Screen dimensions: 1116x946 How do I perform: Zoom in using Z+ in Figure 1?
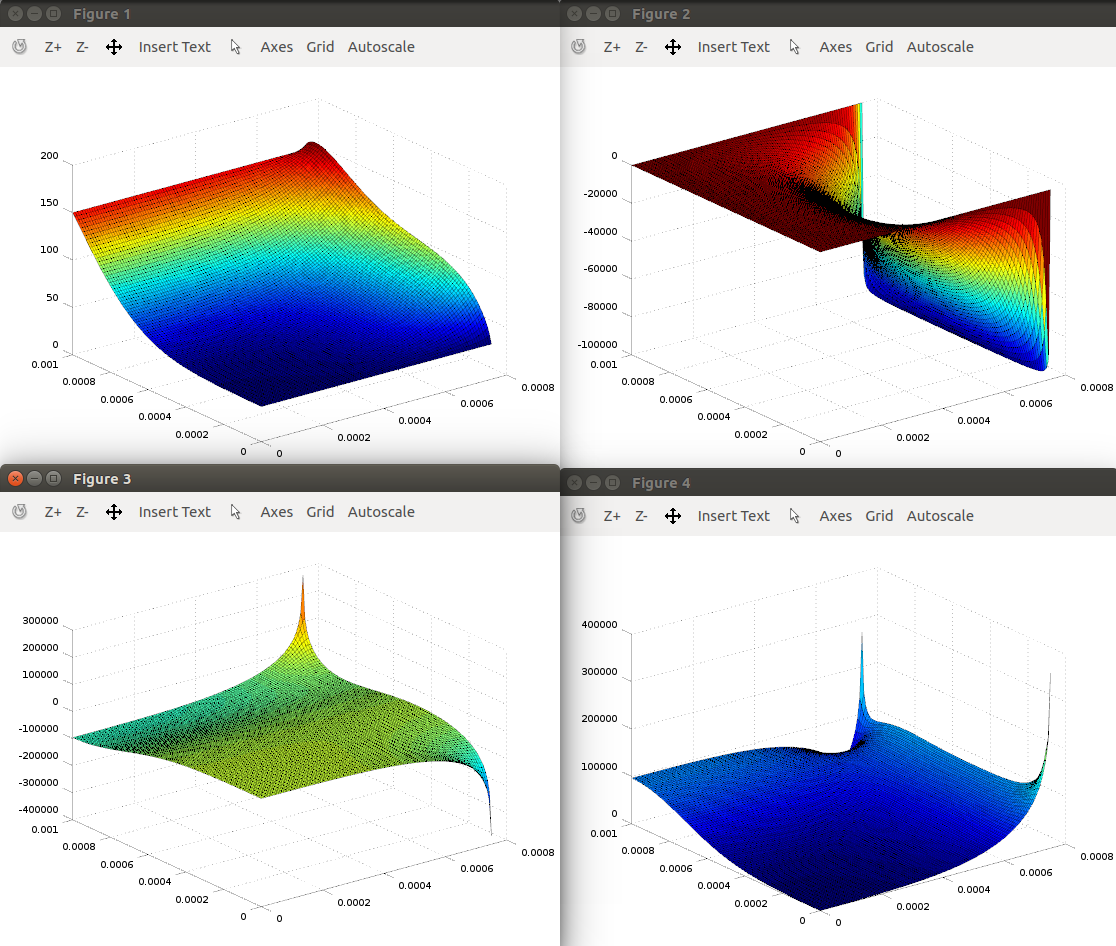pos(52,47)
